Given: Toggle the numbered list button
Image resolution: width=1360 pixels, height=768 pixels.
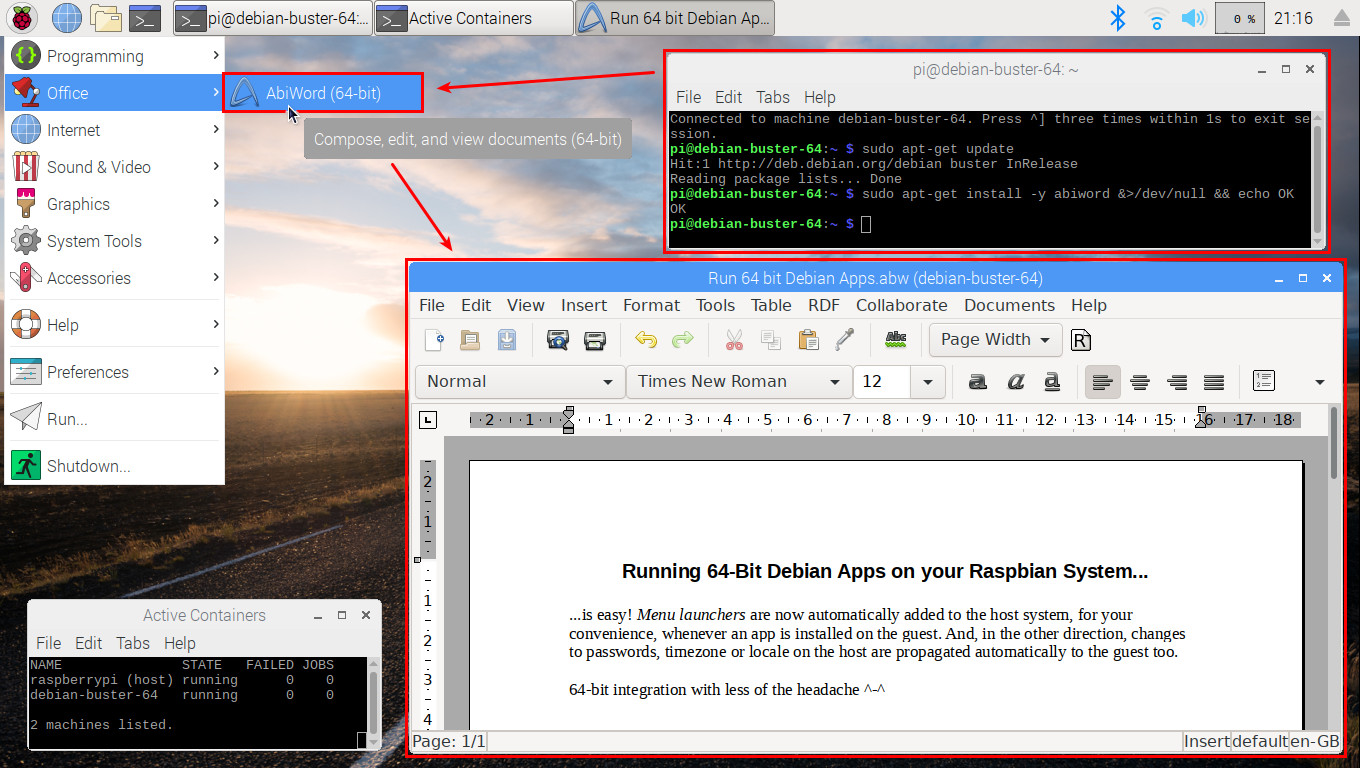Looking at the screenshot, I should 1264,381.
